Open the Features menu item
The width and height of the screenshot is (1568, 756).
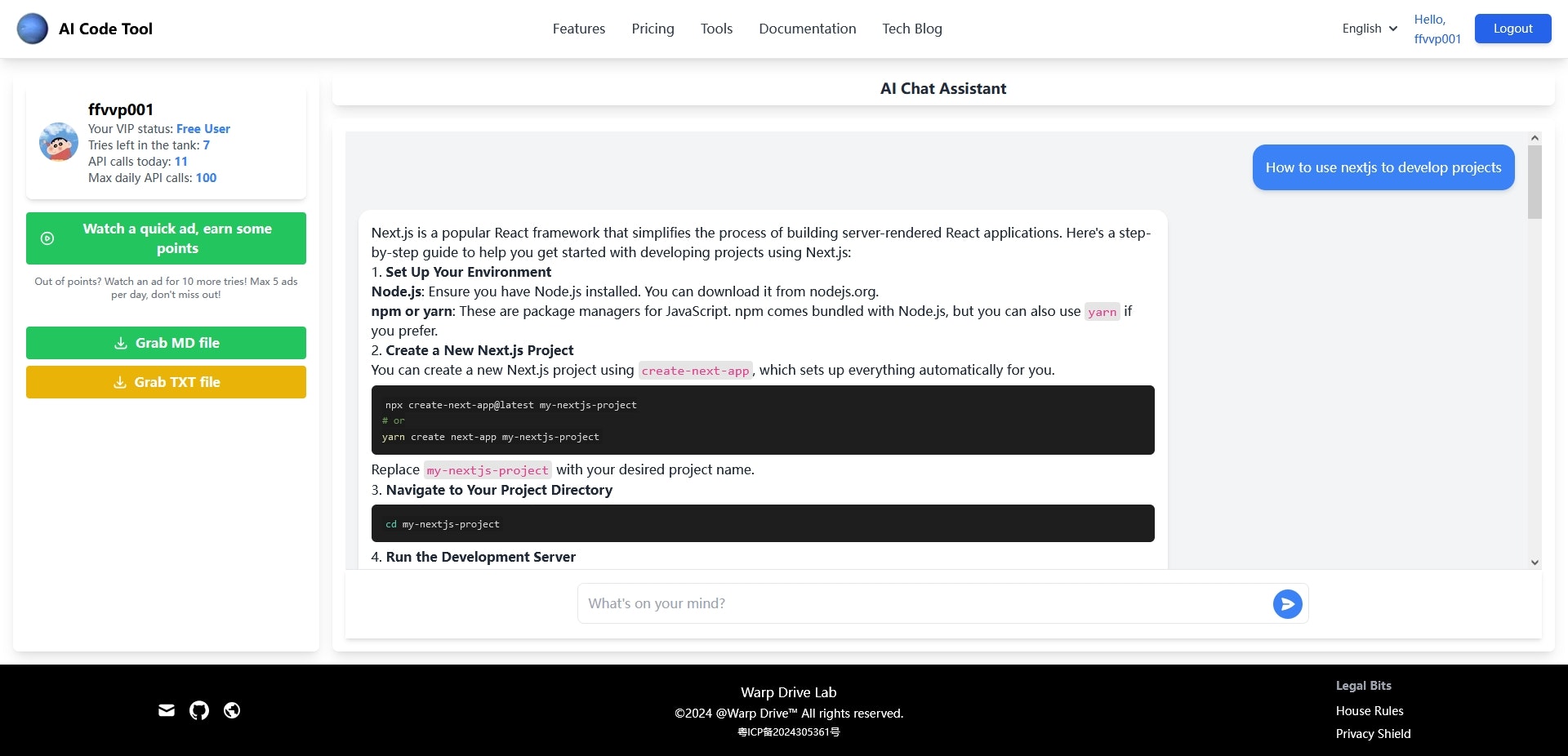point(579,29)
